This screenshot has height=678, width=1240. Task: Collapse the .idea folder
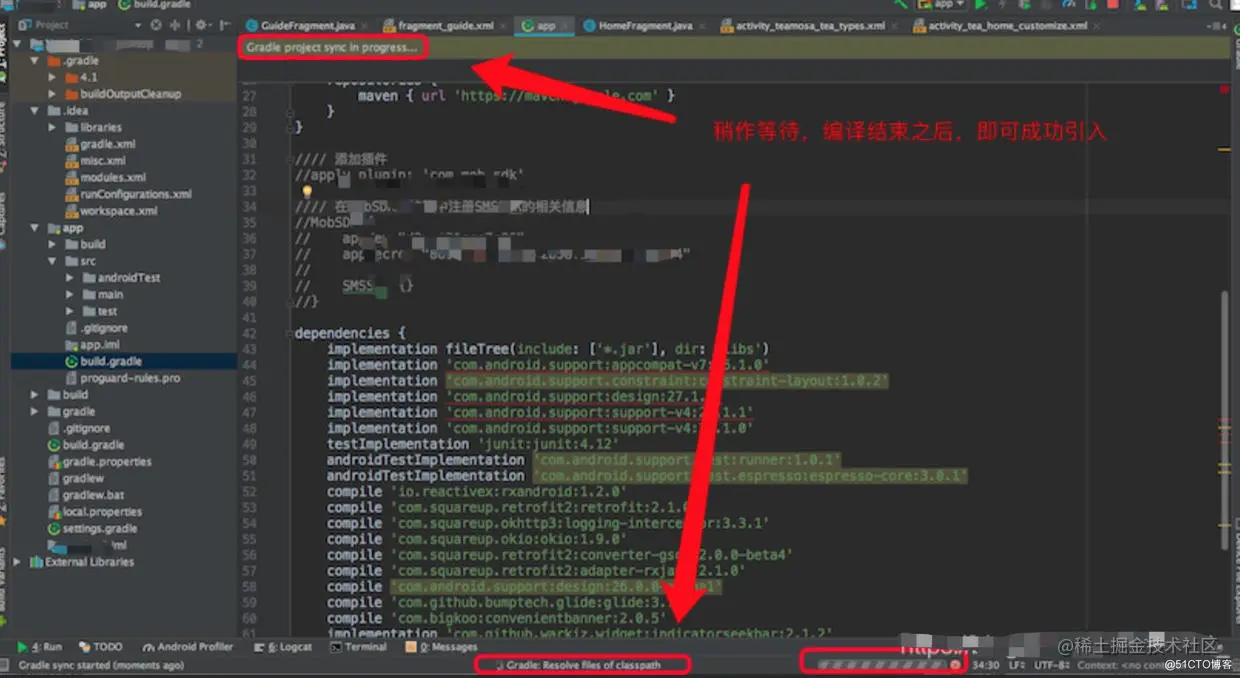[x=36, y=111]
